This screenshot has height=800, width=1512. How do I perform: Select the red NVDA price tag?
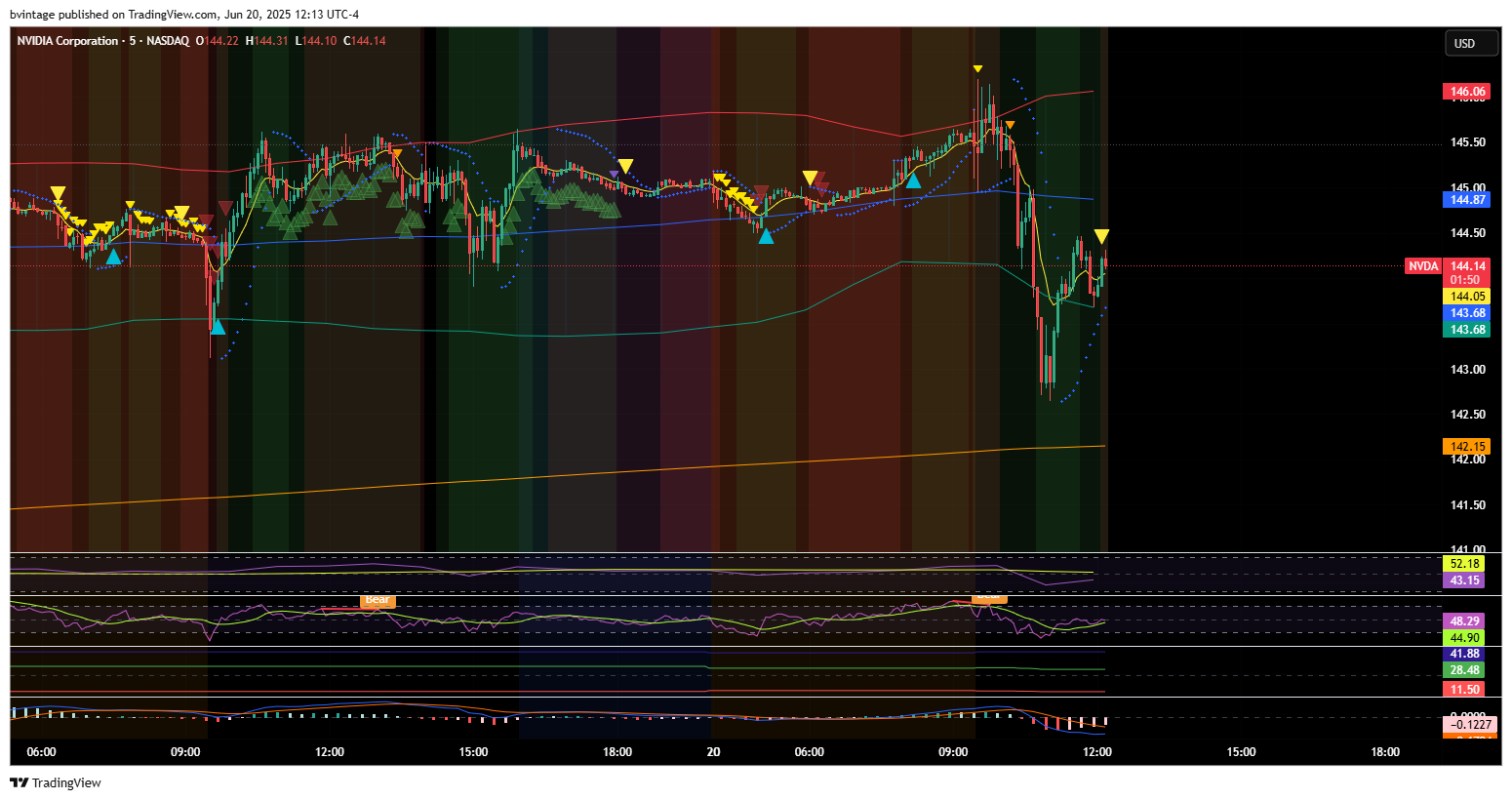[x=1422, y=266]
